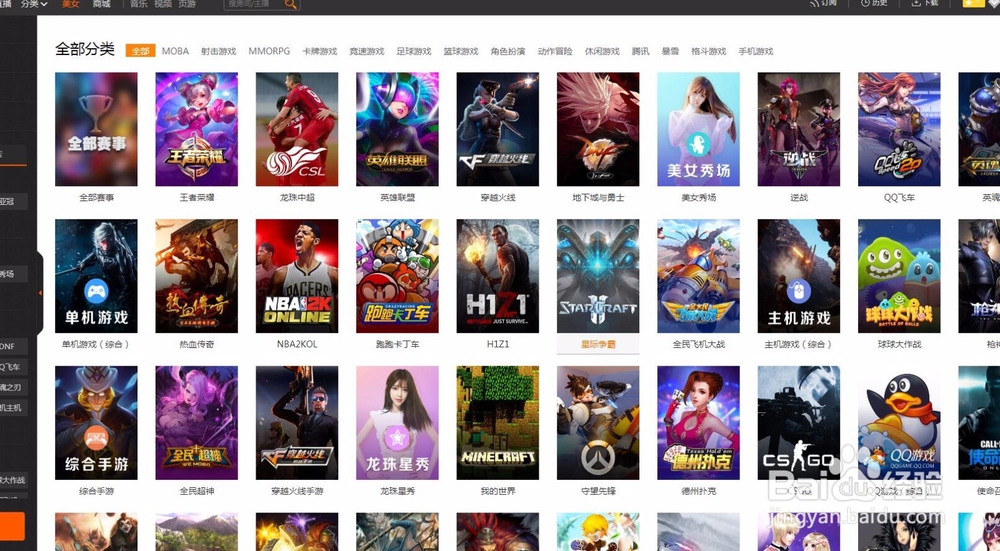Screen dimensions: 1000x551
Task: Open CS:GO game card
Action: pos(798,423)
